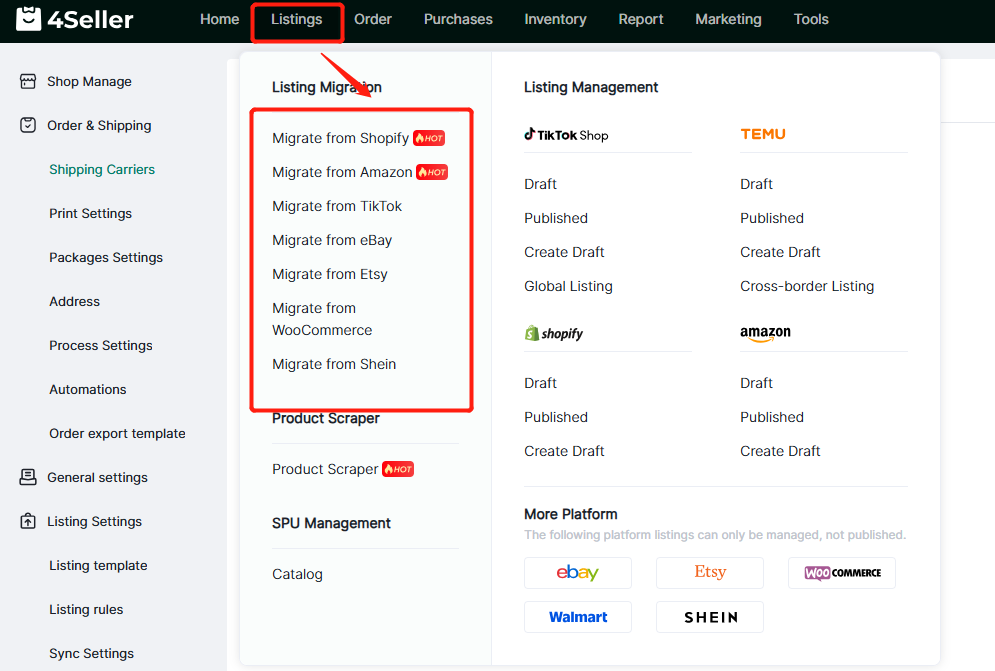Open Amazon Draft listings
This screenshot has width=995, height=671.
tap(756, 383)
